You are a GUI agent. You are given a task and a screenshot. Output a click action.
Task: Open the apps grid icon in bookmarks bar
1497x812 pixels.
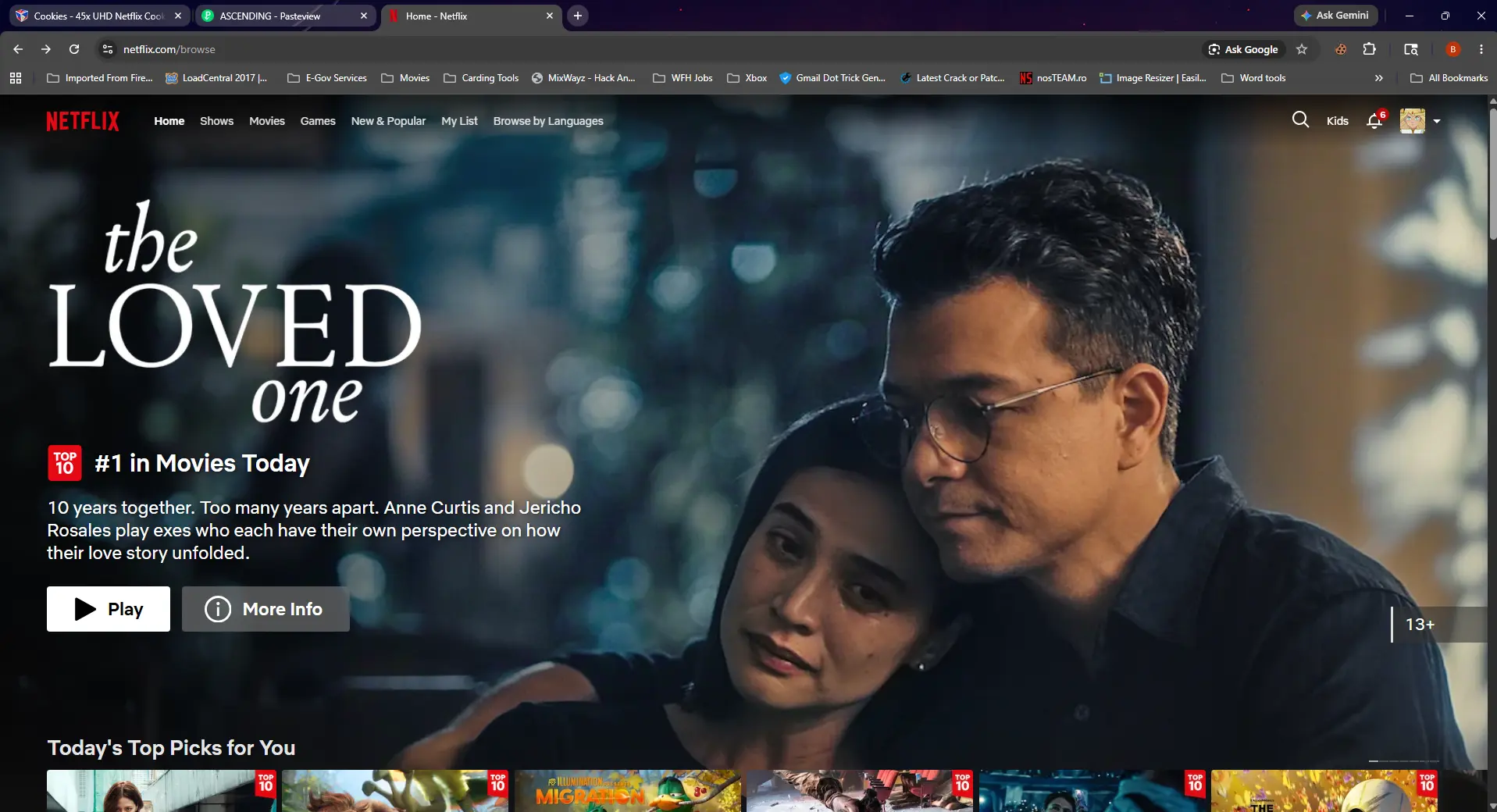pos(16,78)
